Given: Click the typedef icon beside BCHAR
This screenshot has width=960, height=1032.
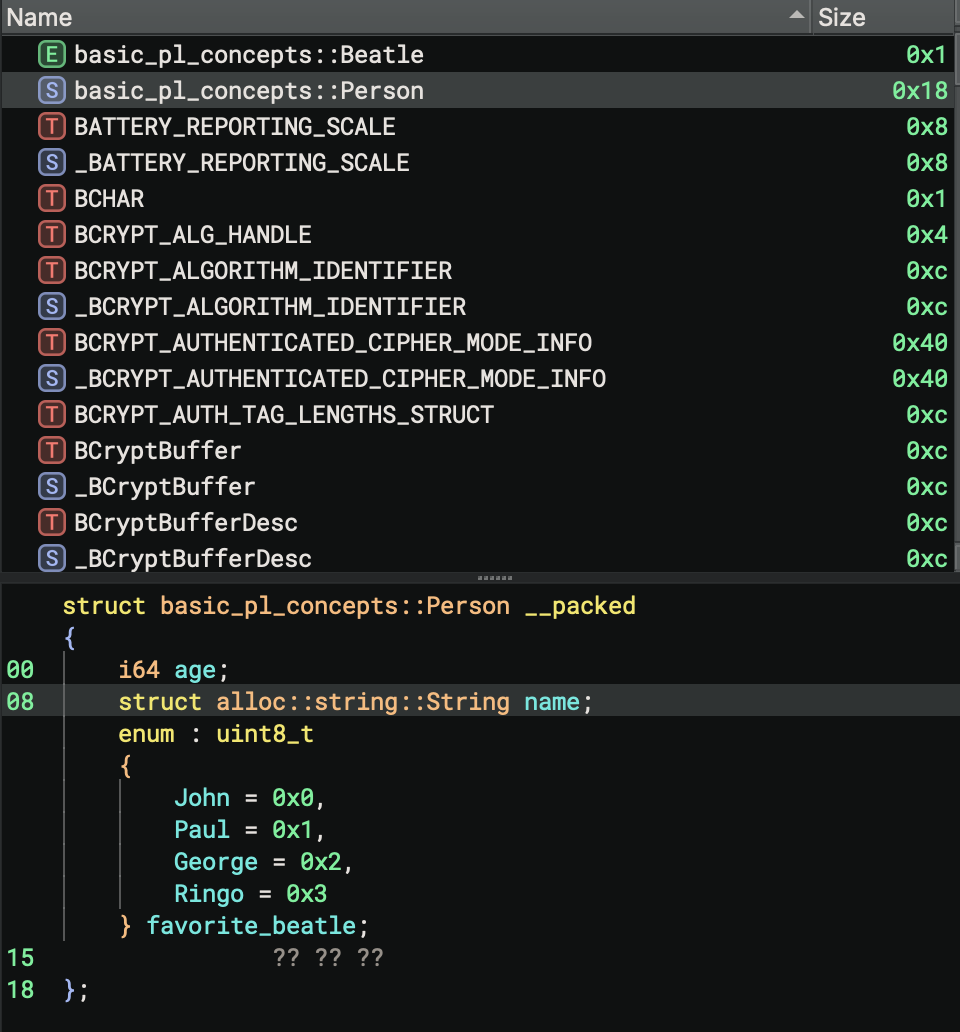Looking at the screenshot, I should pos(51,199).
